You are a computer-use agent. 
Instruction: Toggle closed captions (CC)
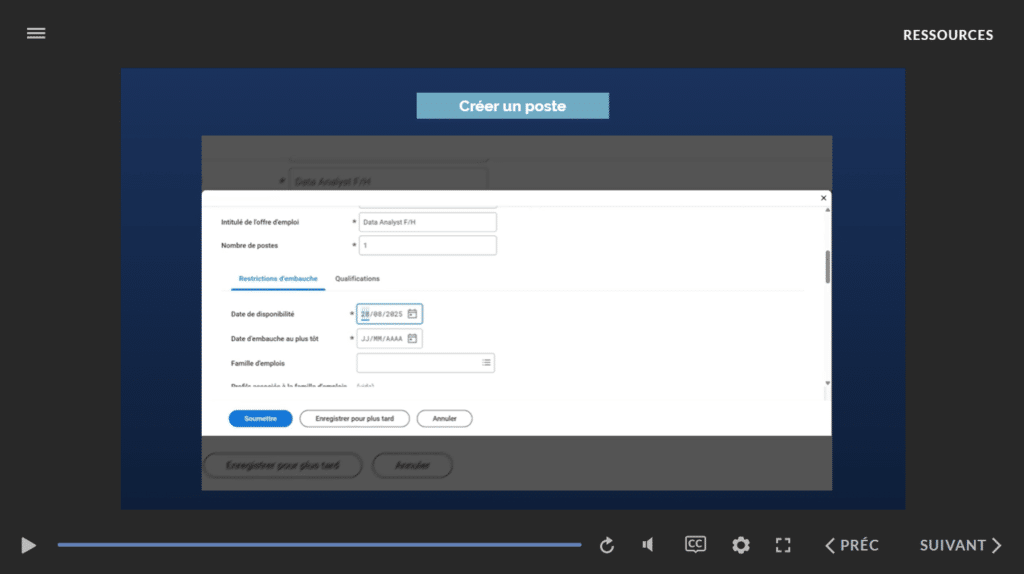(x=695, y=544)
